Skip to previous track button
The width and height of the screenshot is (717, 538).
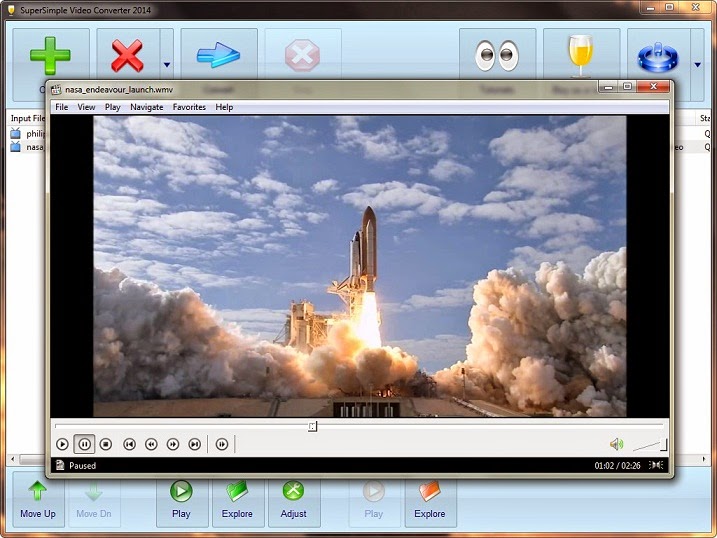129,444
